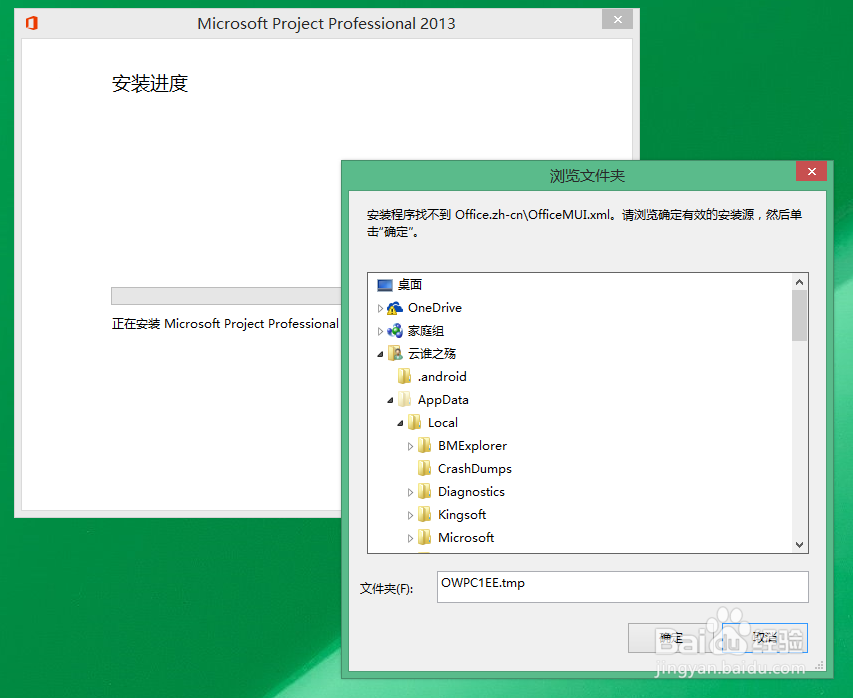Click the 安装进度 heading in installer window

150,83
